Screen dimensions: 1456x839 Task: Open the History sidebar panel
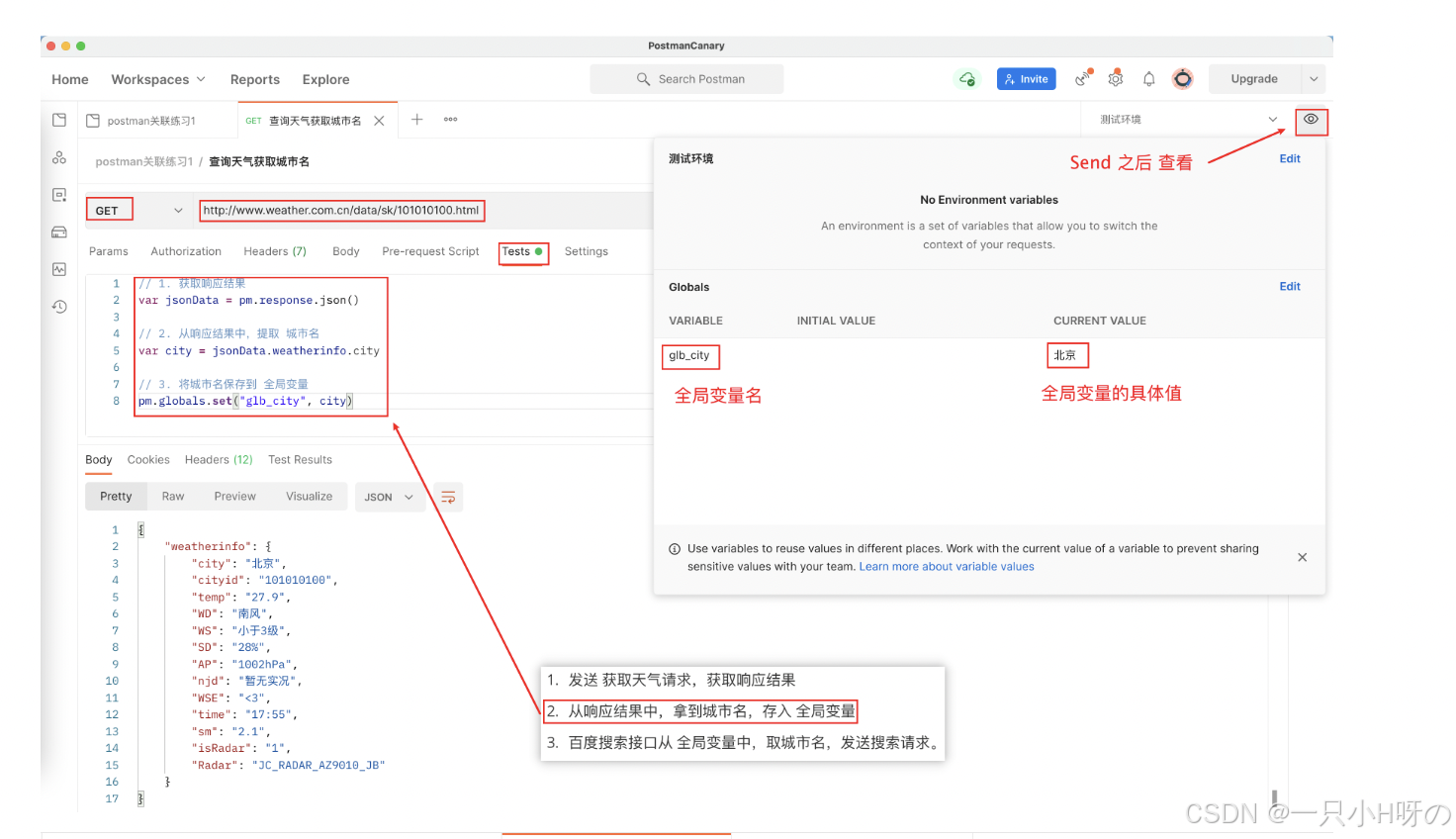[x=59, y=307]
